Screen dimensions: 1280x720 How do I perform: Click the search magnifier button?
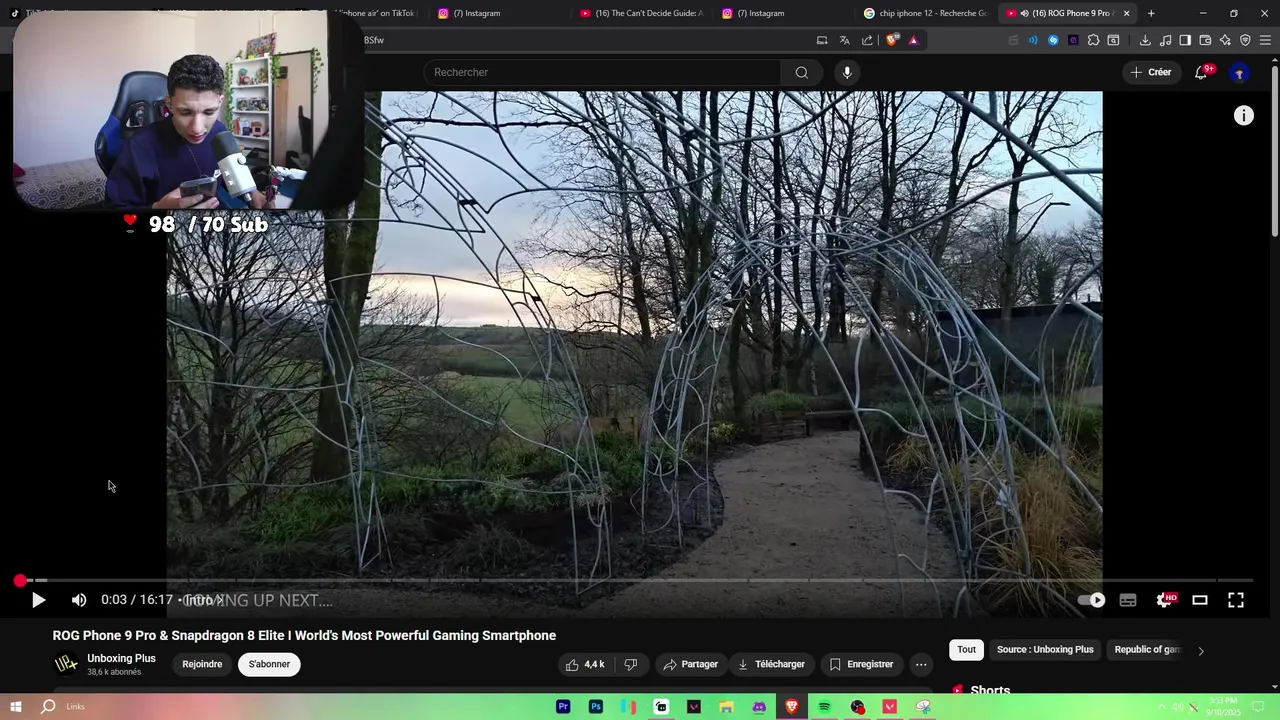[x=802, y=72]
